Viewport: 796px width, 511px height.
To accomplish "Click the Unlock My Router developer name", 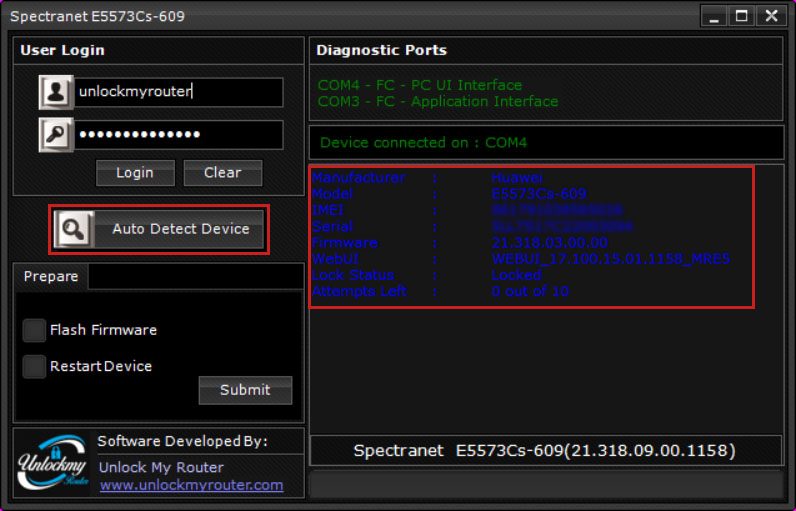I will pos(161,467).
